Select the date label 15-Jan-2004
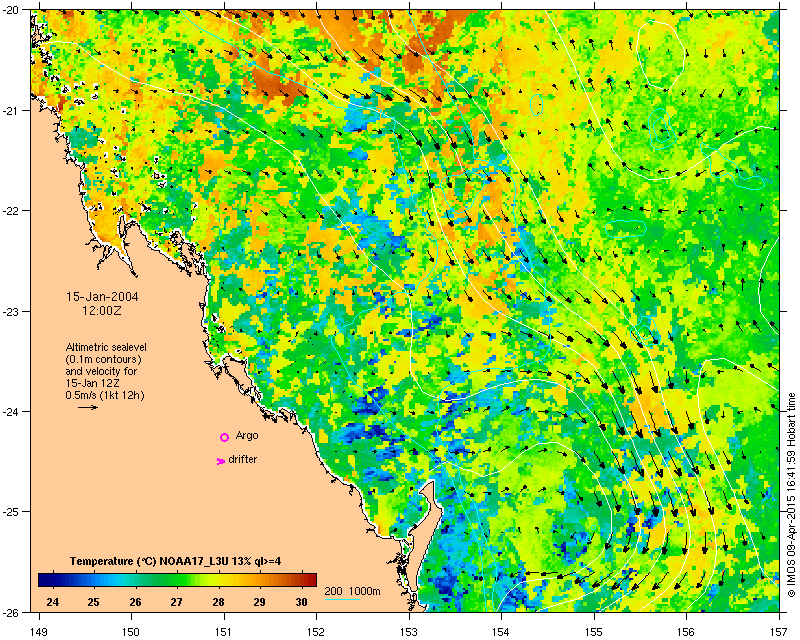The width and height of the screenshot is (800, 640). point(102,297)
